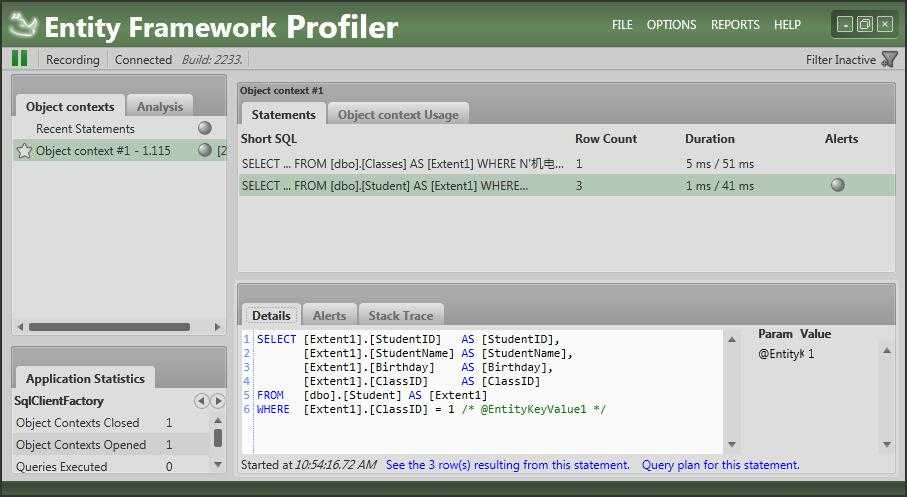Click the up arrow of the SQL details scrollbar
Image resolution: width=907 pixels, height=497 pixels.
point(732,340)
